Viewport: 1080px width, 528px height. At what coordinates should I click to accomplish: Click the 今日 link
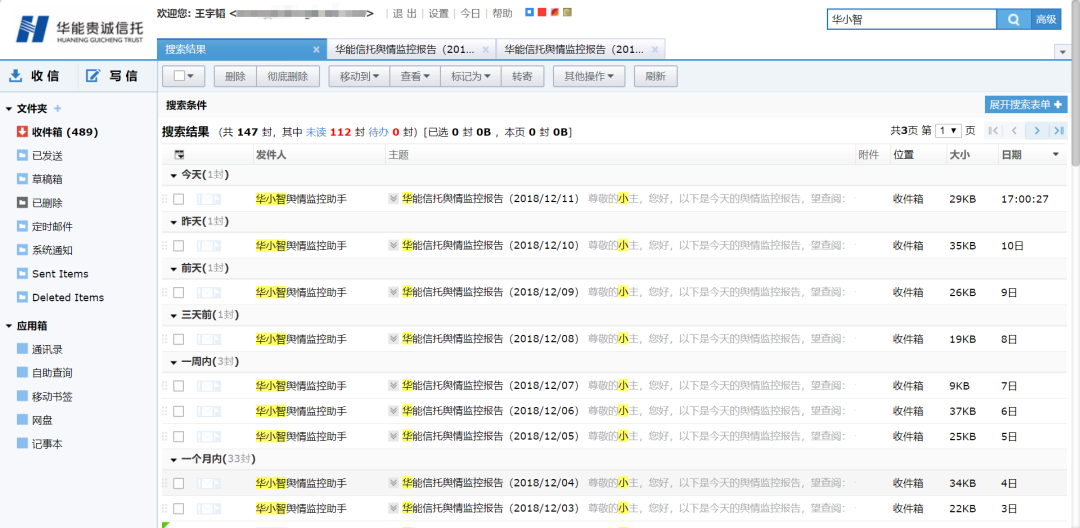coord(470,14)
